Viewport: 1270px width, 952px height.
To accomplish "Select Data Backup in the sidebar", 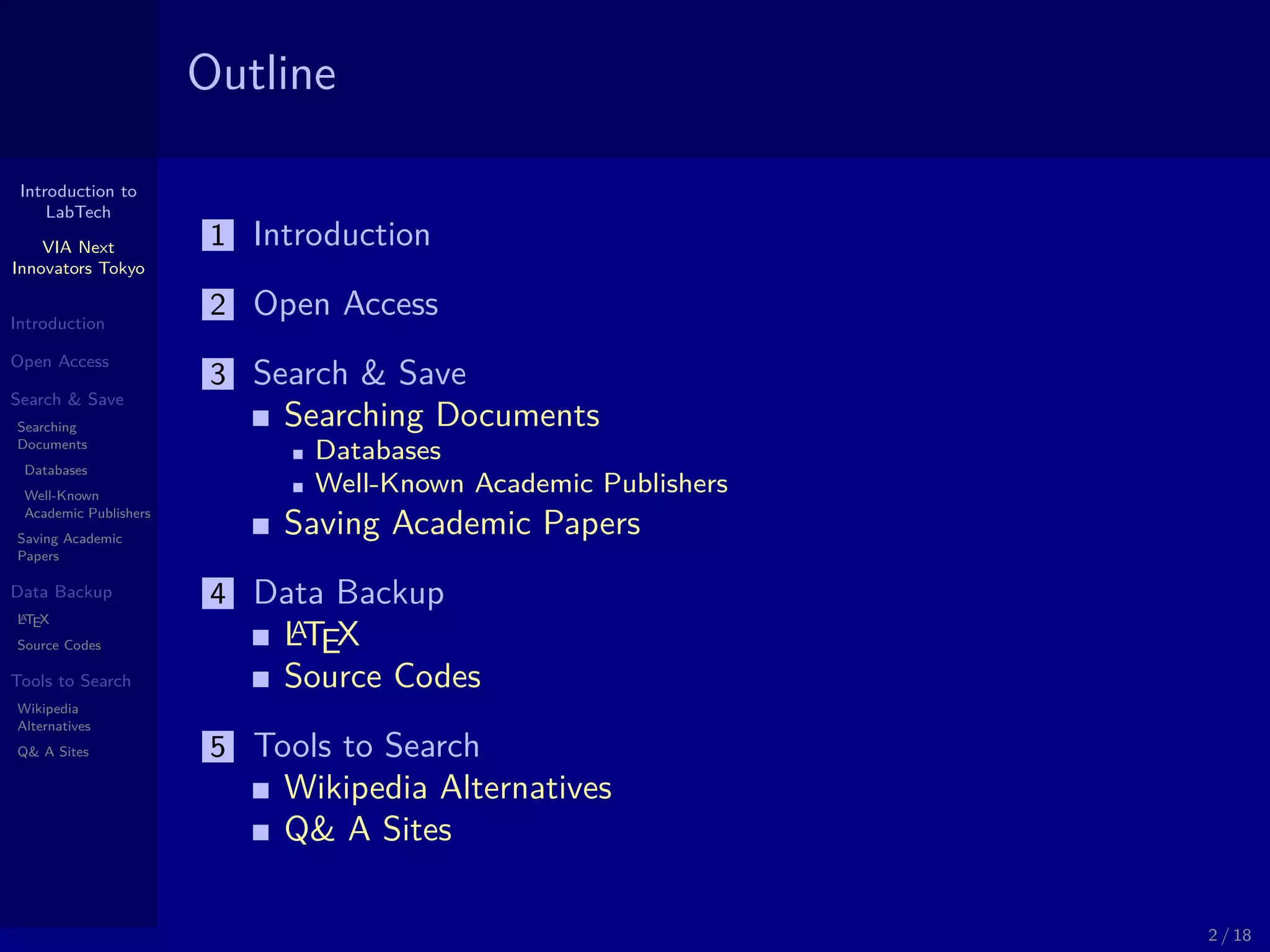I will 61,592.
